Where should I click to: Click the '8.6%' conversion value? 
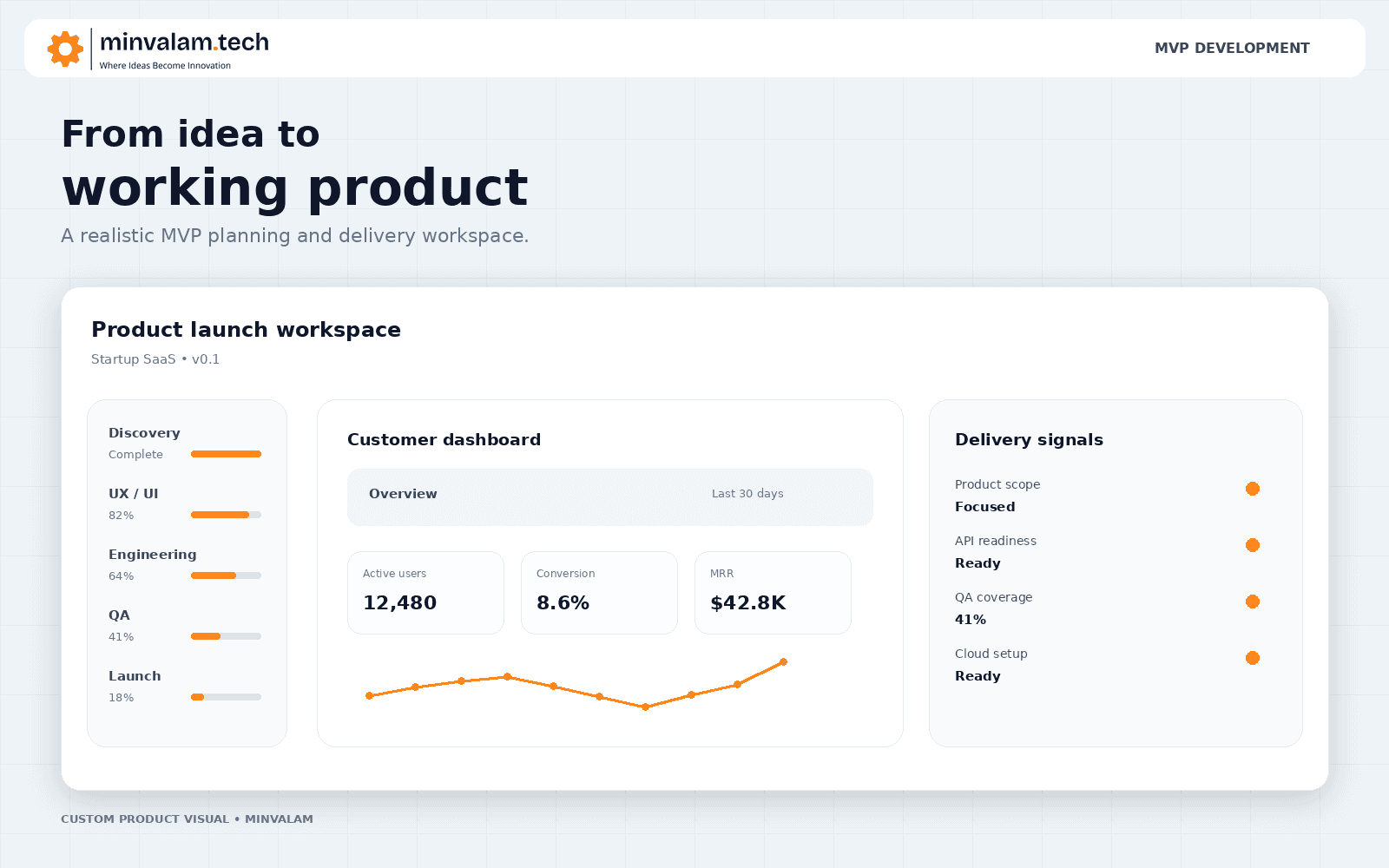coord(563,603)
